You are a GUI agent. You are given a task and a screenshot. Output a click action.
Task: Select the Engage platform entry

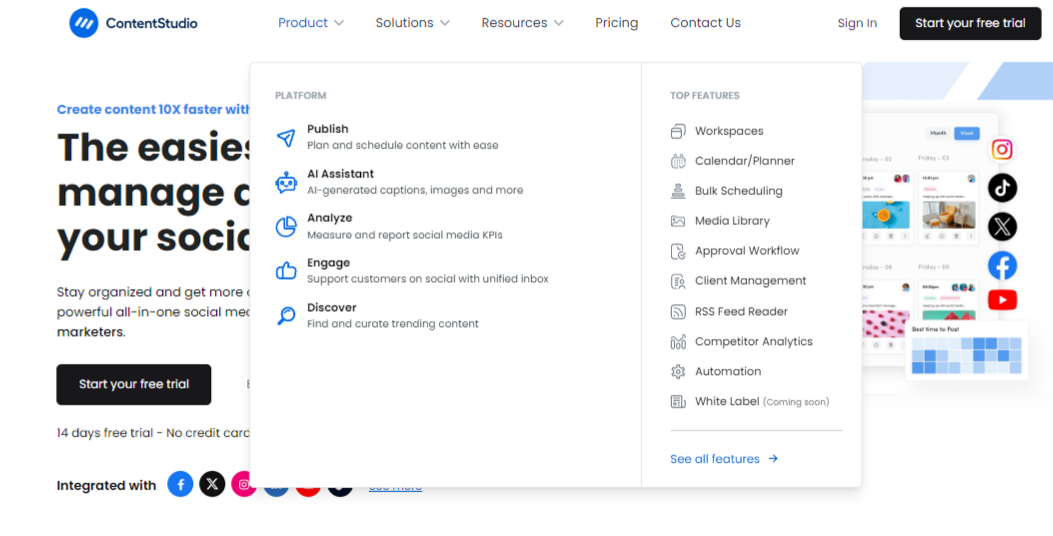412,271
